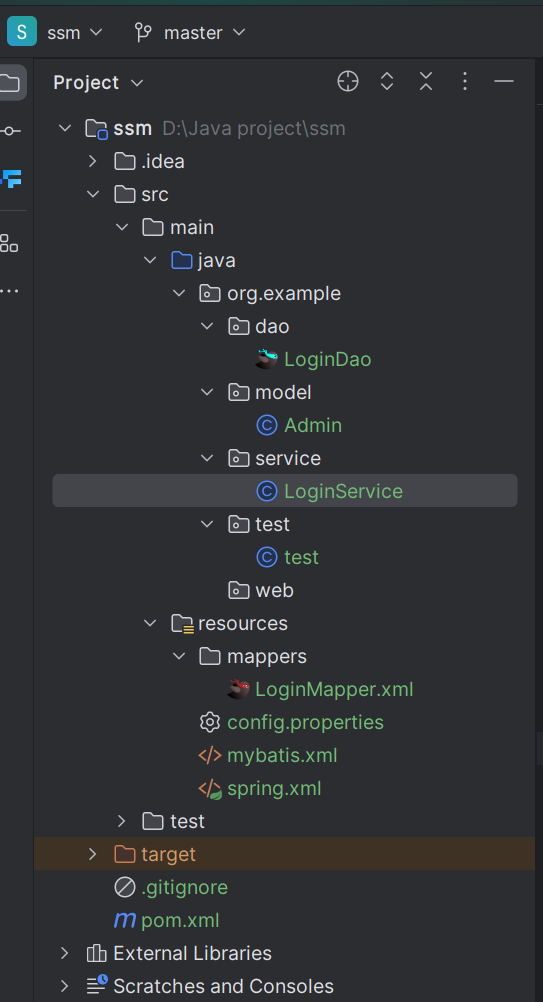Collapse the resources folder
Screen dimensions: 543x1002
tap(150, 623)
